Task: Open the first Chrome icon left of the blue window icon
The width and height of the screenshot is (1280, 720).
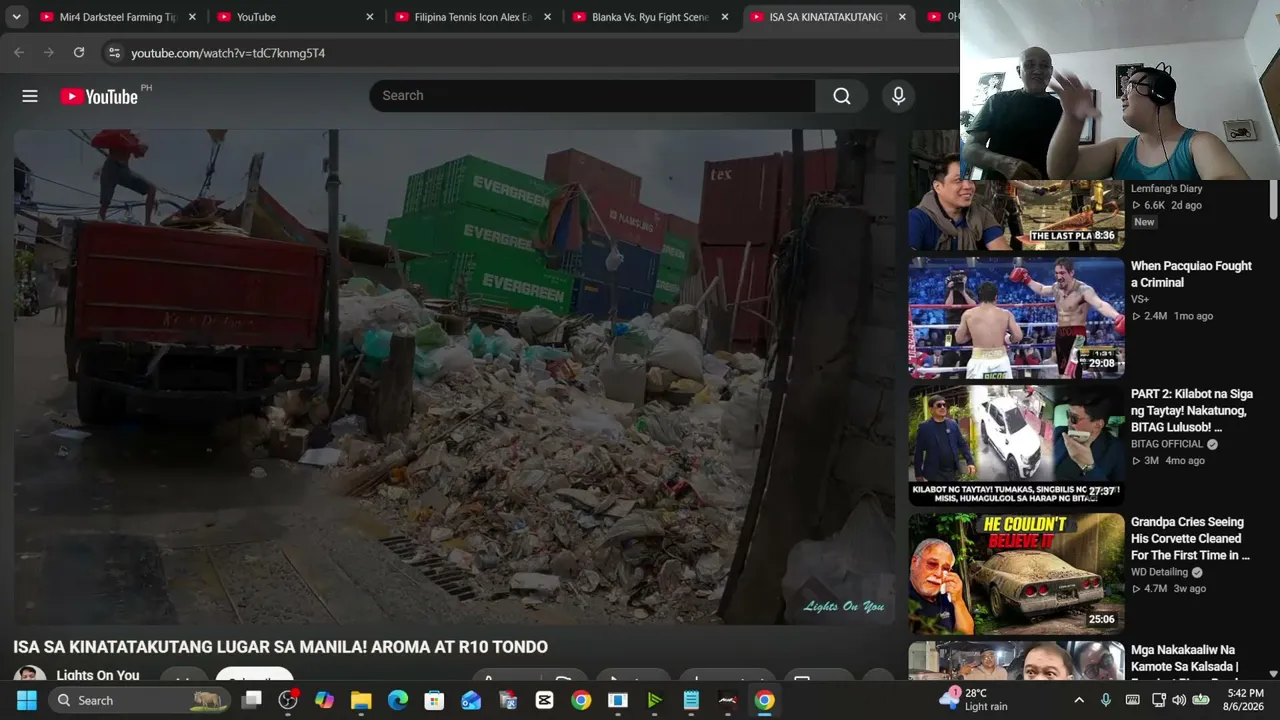Action: point(581,700)
